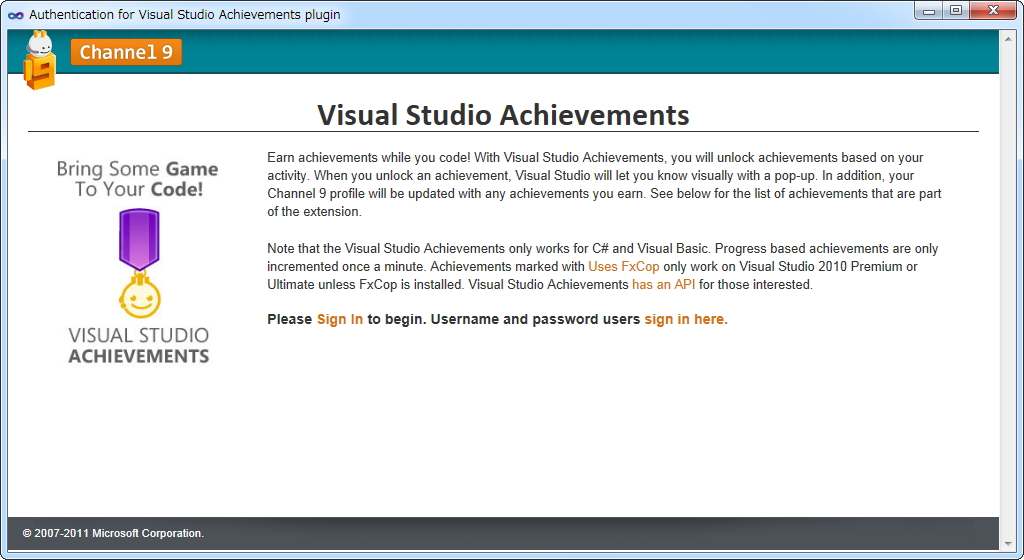Screen dimensions: 1024x560
Task: Open the 'Uses FxCop' link
Action: coord(624,266)
